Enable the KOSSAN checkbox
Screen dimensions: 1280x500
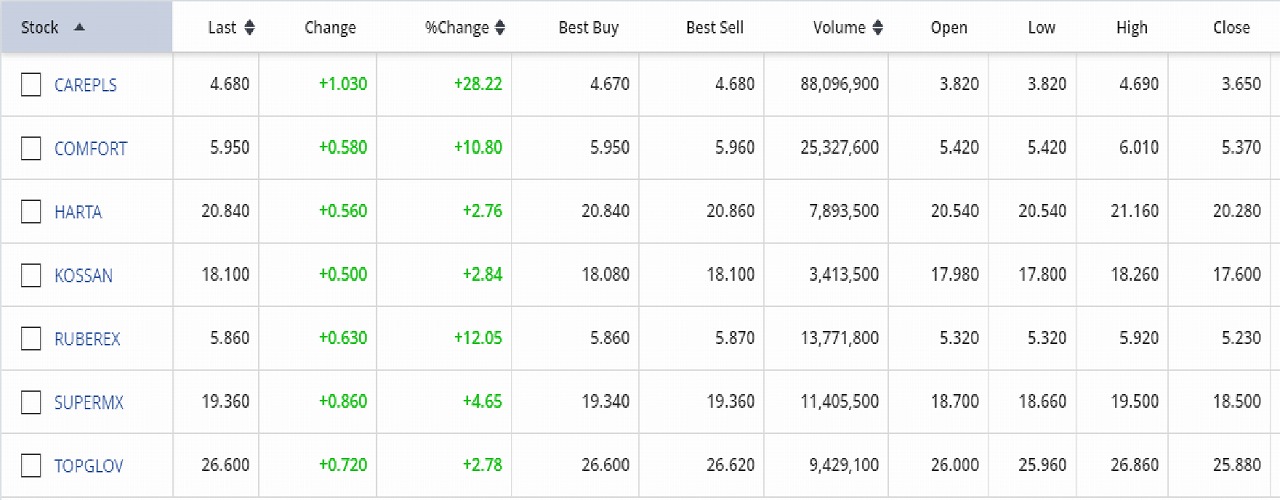(x=31, y=275)
